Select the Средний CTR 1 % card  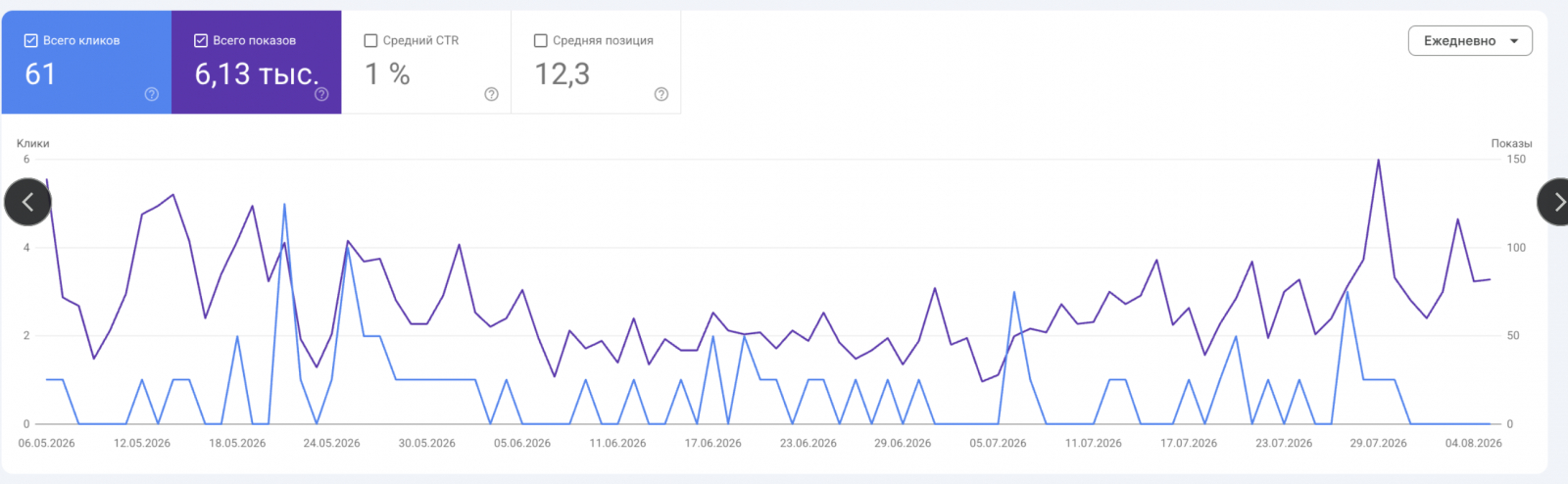coord(426,63)
